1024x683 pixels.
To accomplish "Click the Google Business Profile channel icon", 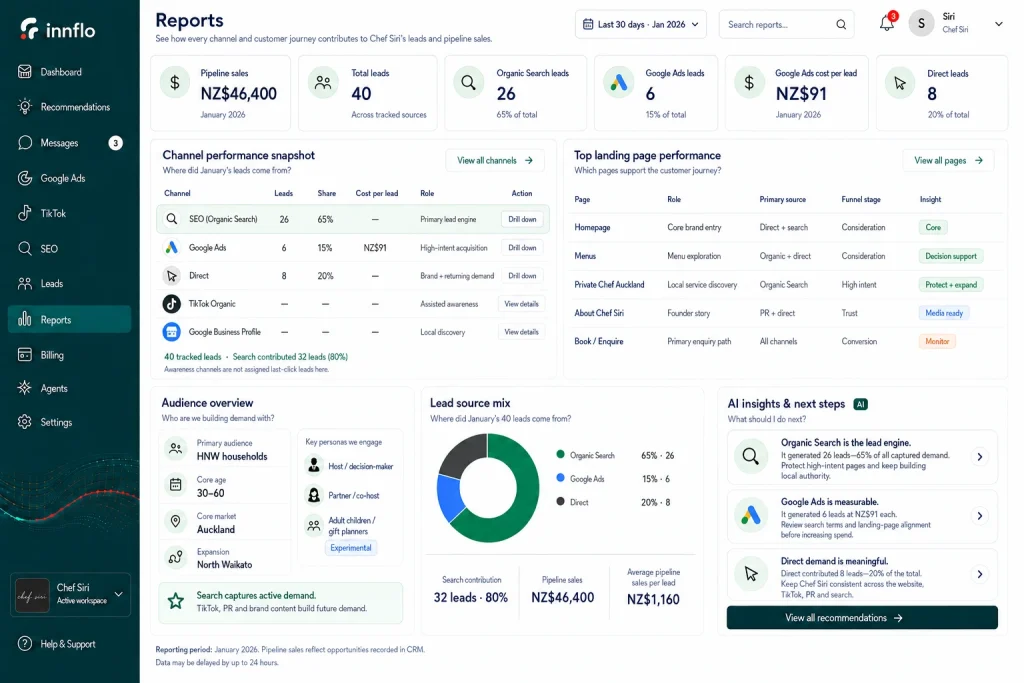I will point(171,332).
